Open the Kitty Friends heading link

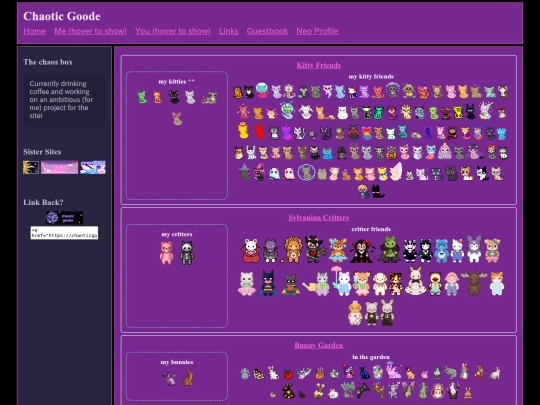(x=319, y=65)
